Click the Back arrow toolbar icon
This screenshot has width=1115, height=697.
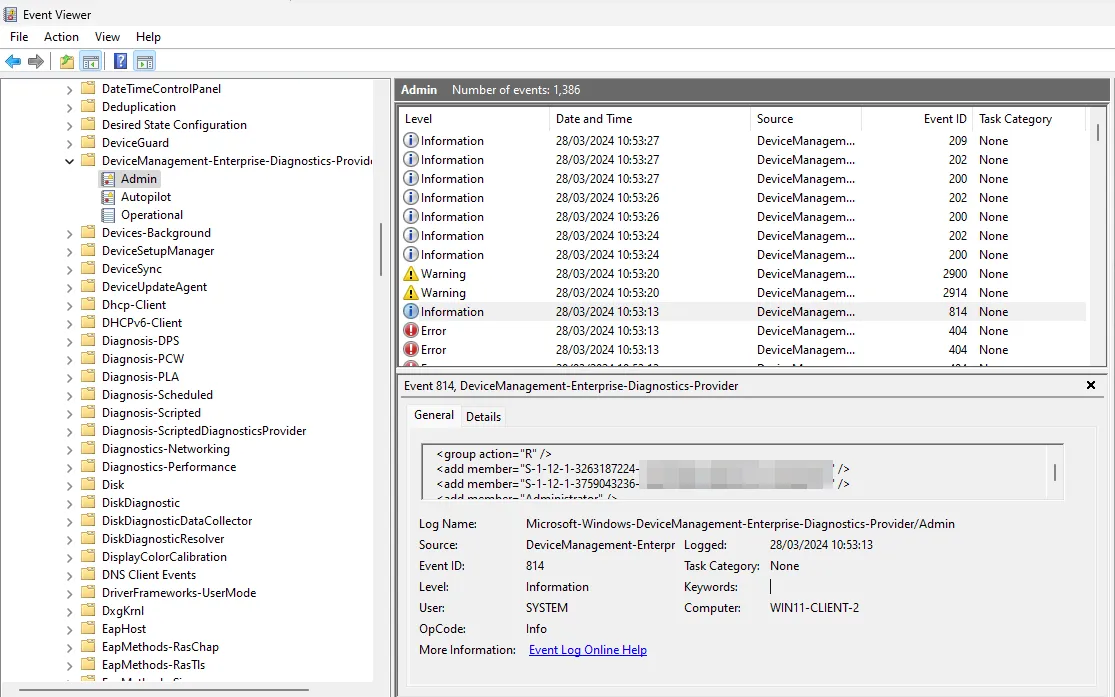[13, 62]
